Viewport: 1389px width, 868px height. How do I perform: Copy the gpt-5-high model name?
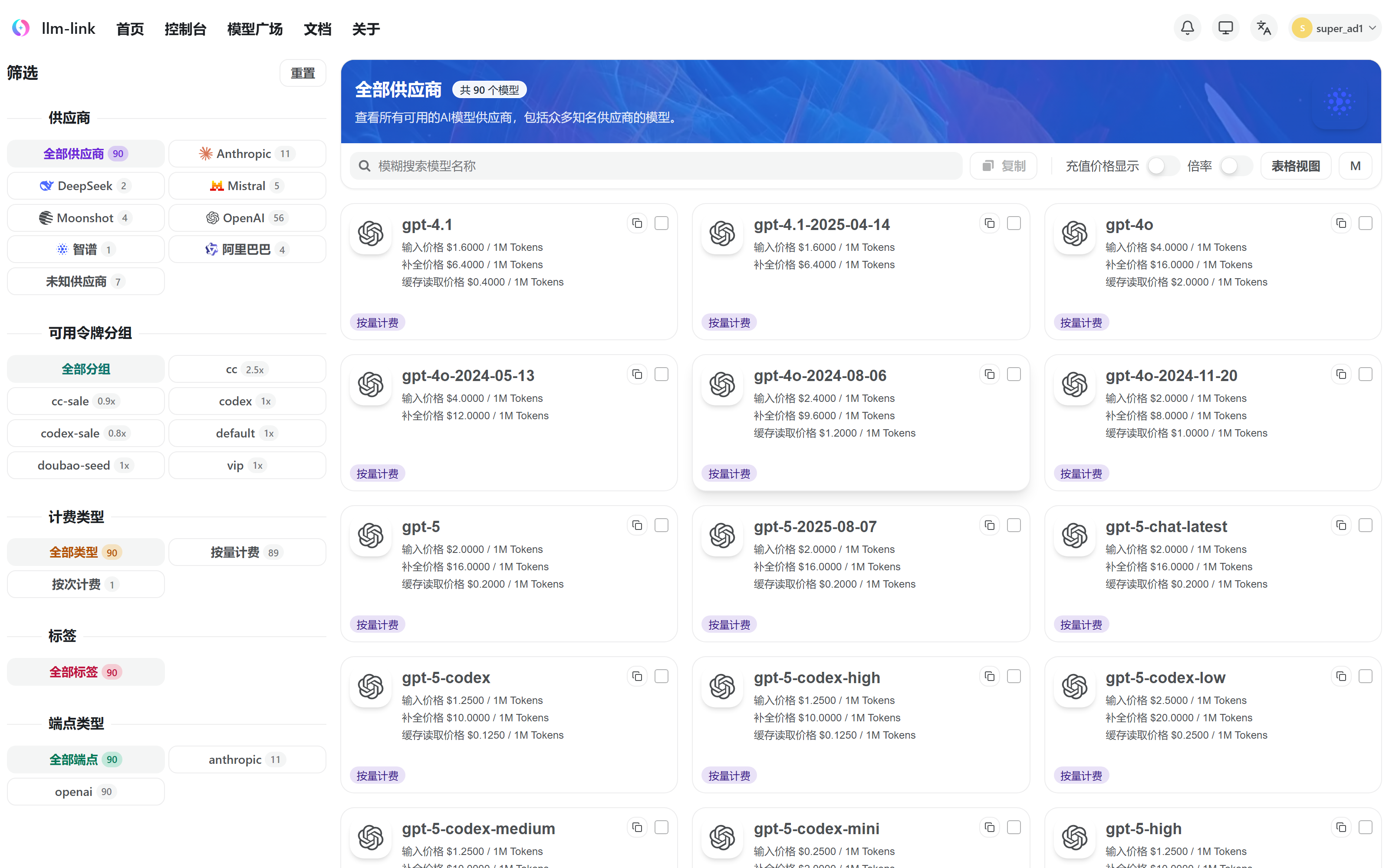tap(1341, 827)
